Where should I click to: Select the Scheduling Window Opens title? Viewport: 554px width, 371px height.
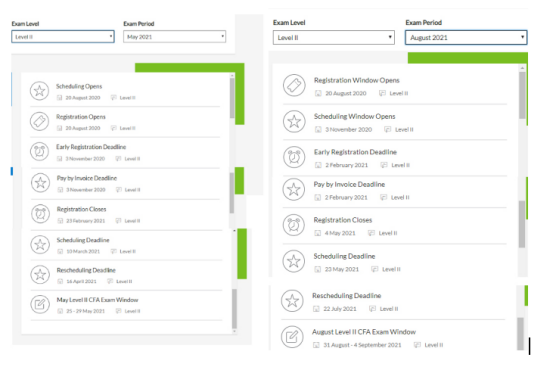click(354, 117)
